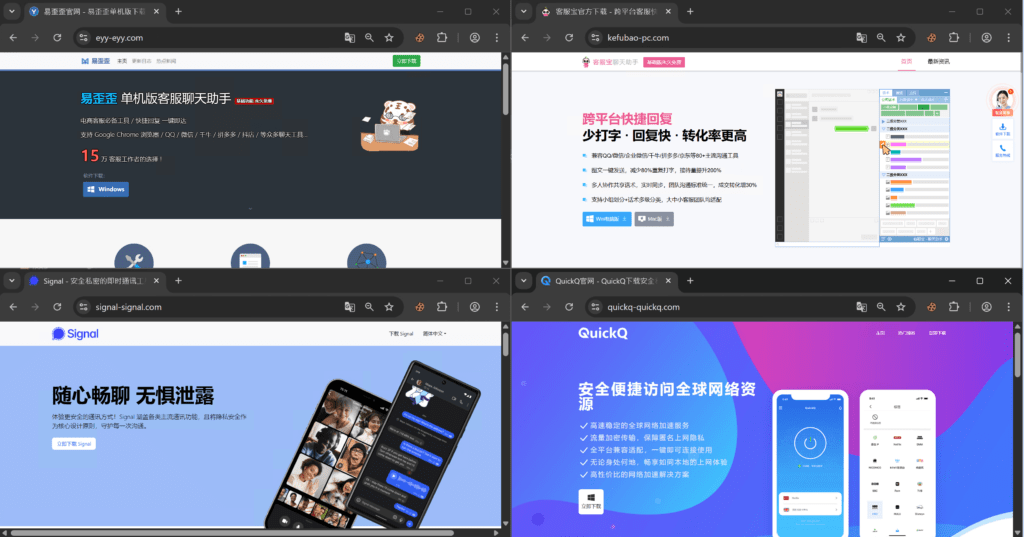
Task: Click translate icon in eyy-eyy.com address bar
Action: coord(350,37)
